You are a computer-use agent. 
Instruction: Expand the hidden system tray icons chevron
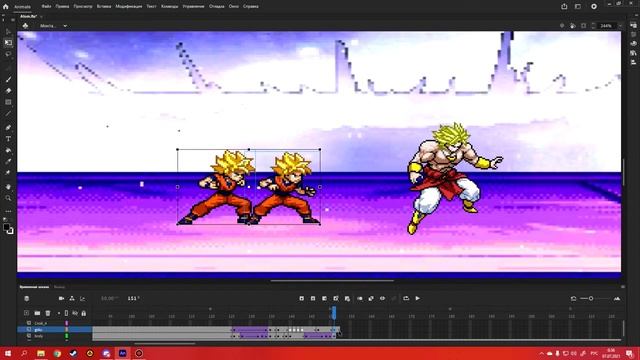[542, 353]
